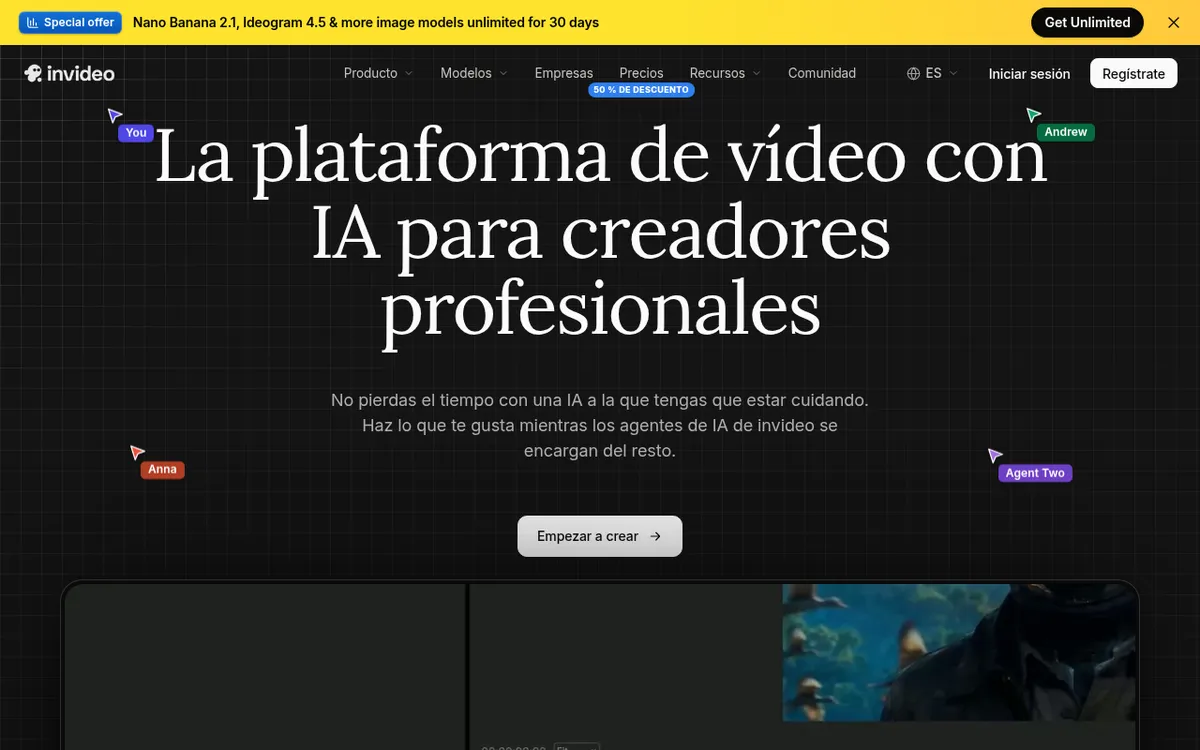Image resolution: width=1200 pixels, height=750 pixels.
Task: Expand the Recursos dropdown
Action: coord(725,73)
